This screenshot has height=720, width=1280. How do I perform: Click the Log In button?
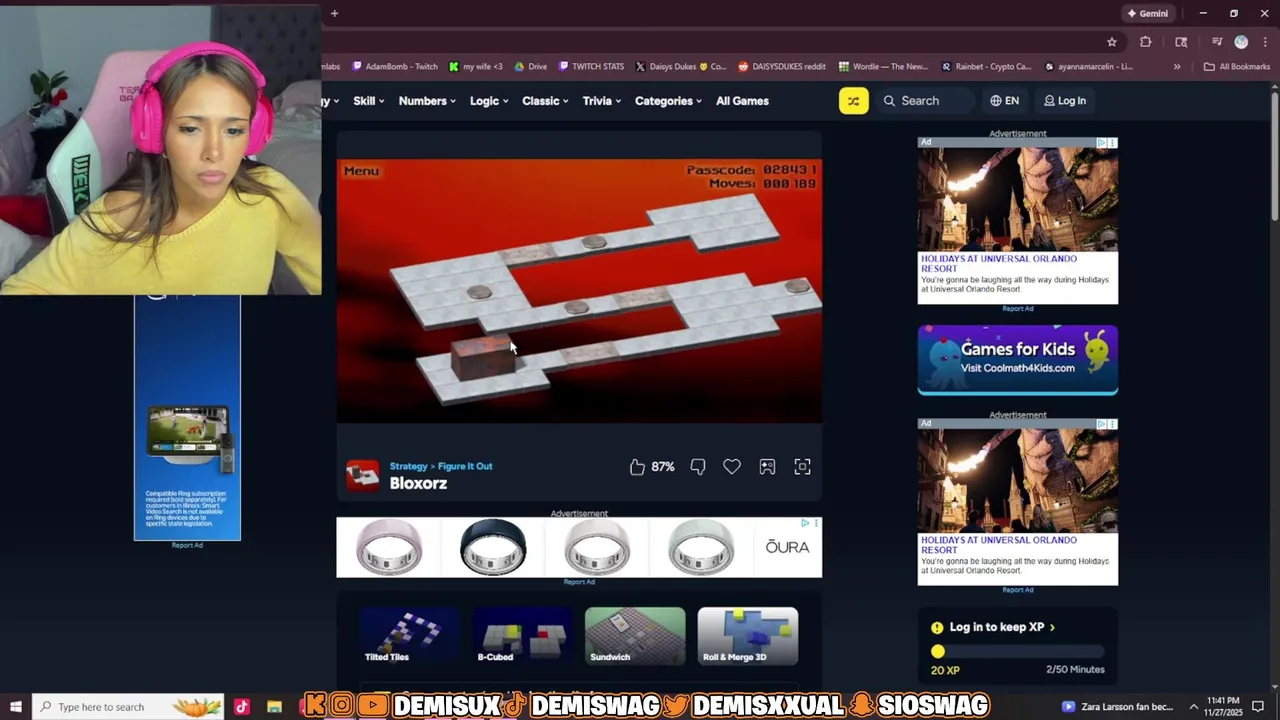click(1065, 101)
